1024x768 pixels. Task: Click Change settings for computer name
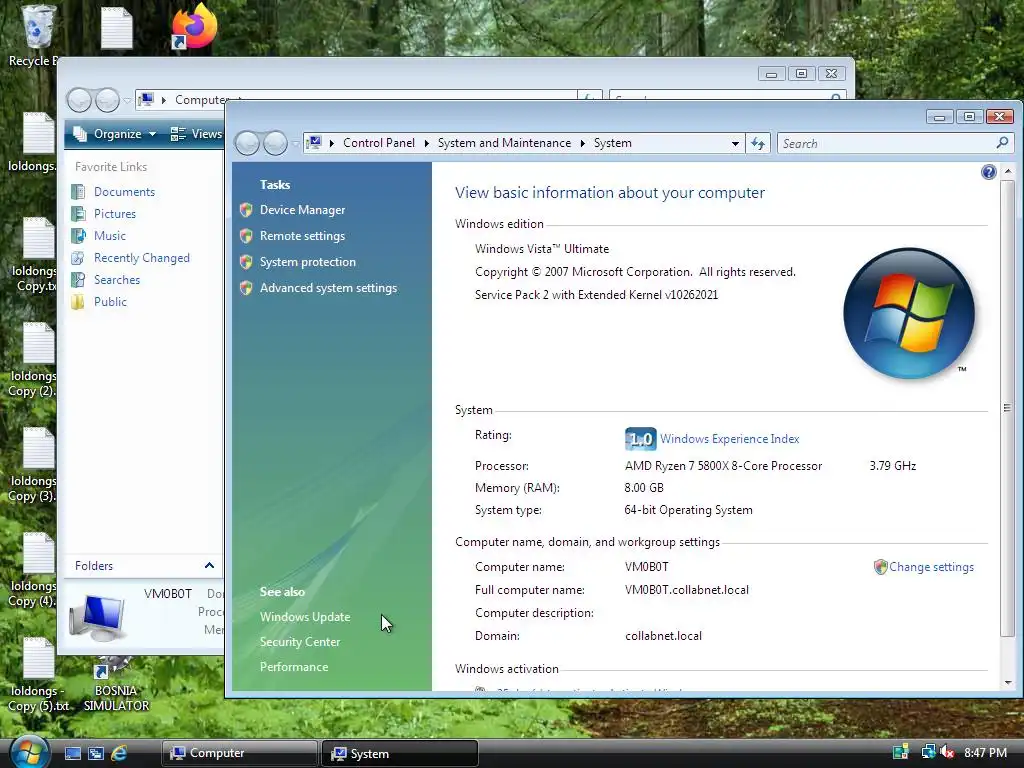[931, 567]
